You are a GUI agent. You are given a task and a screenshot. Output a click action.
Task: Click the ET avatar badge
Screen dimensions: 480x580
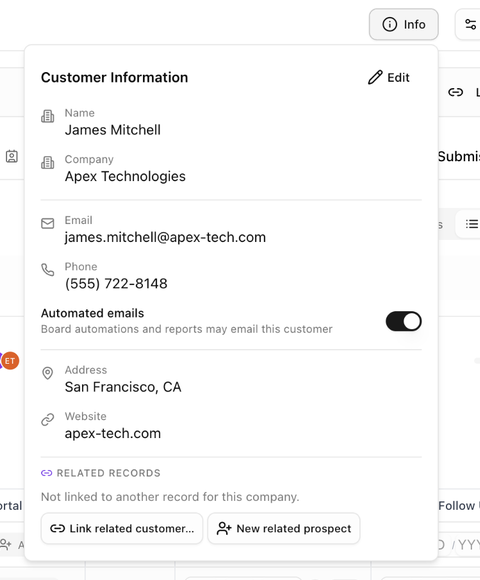[x=10, y=361]
